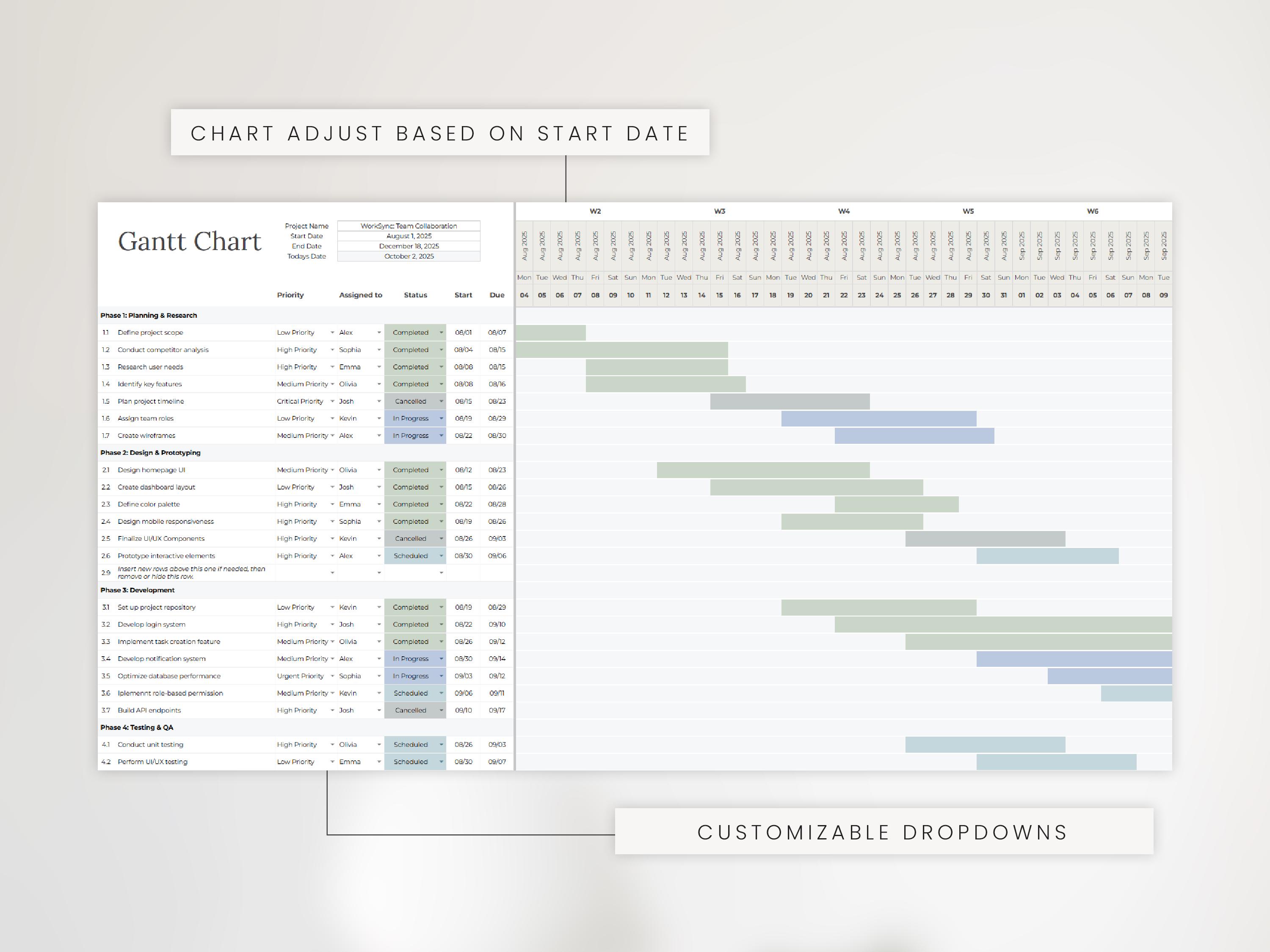Expand Assigned to dropdown showing Emma
Viewport: 1270px width, 952px height.
(379, 367)
